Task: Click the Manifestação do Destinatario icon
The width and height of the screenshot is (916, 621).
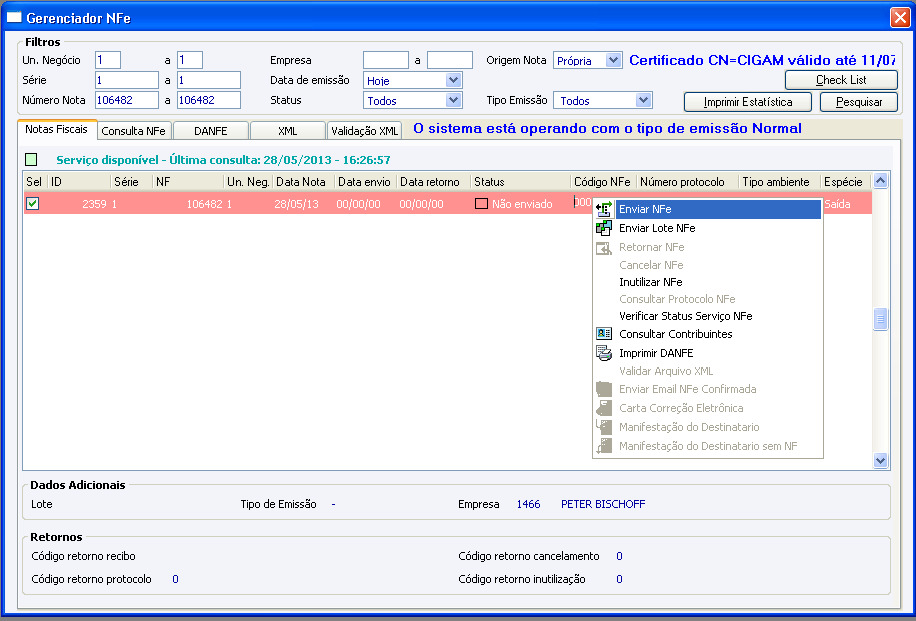Action: (x=603, y=427)
